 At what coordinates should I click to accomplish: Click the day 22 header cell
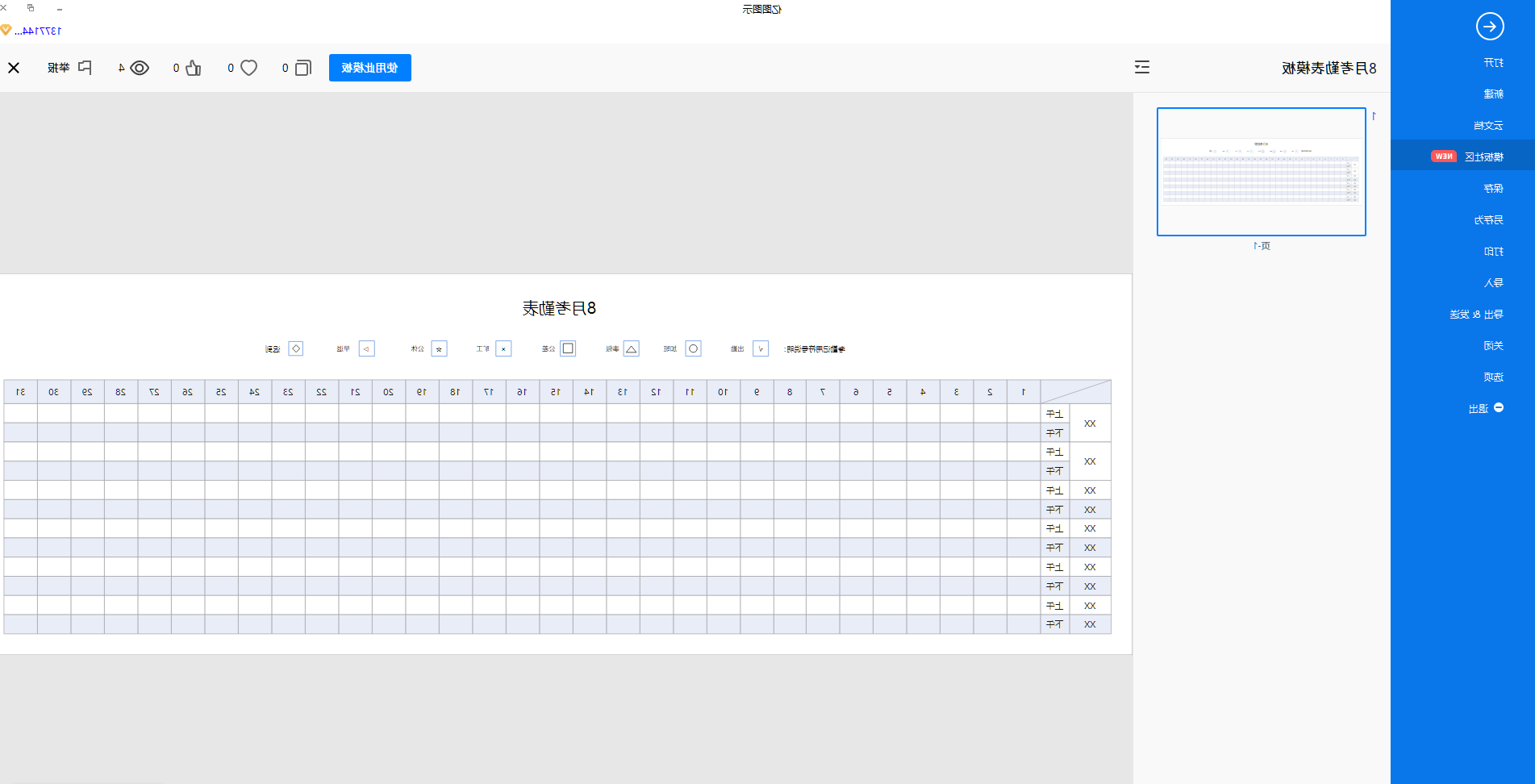coord(322,392)
